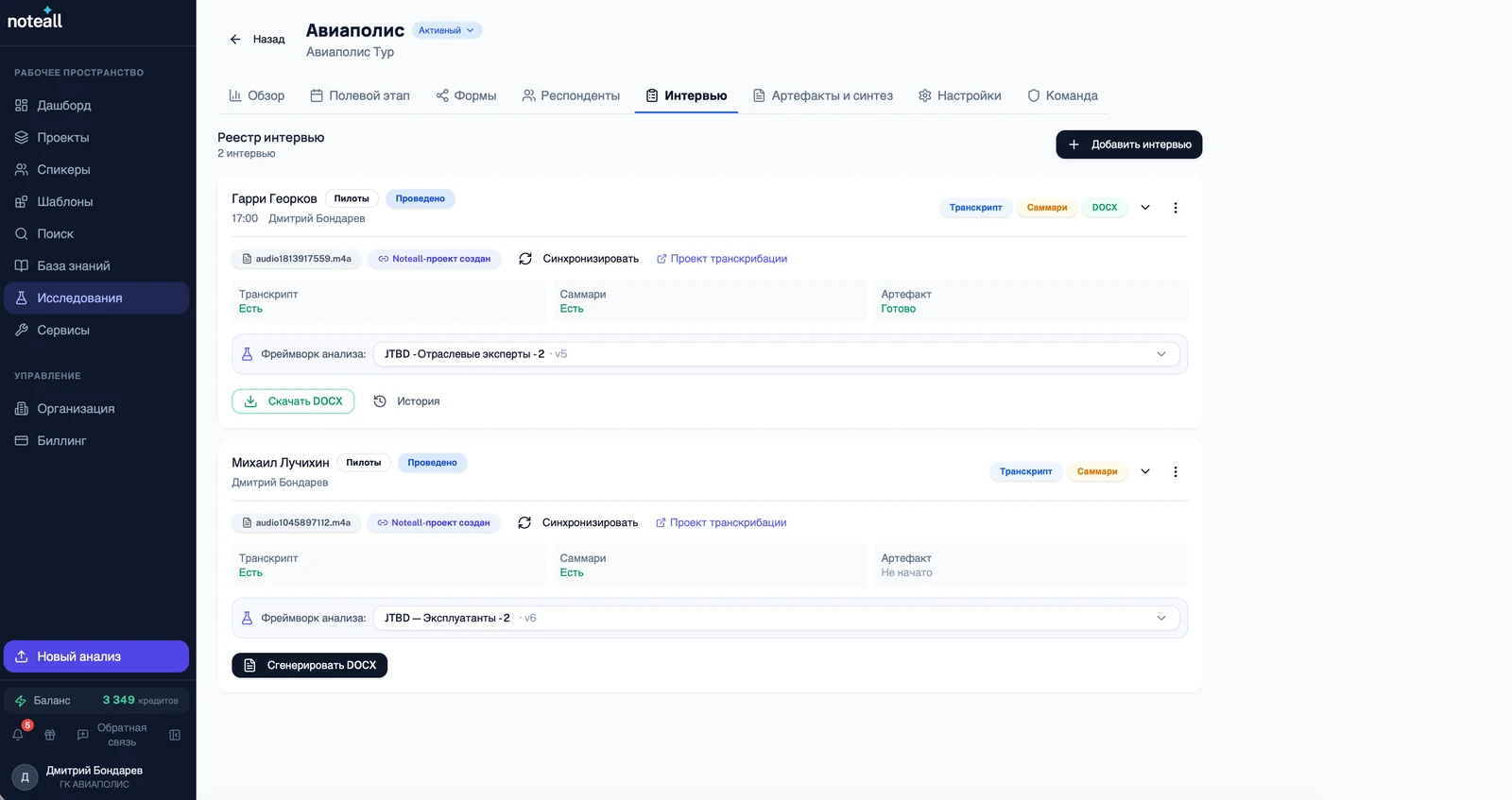Click the noteall logo
Viewport: 1512px width, 800px height.
[35, 18]
